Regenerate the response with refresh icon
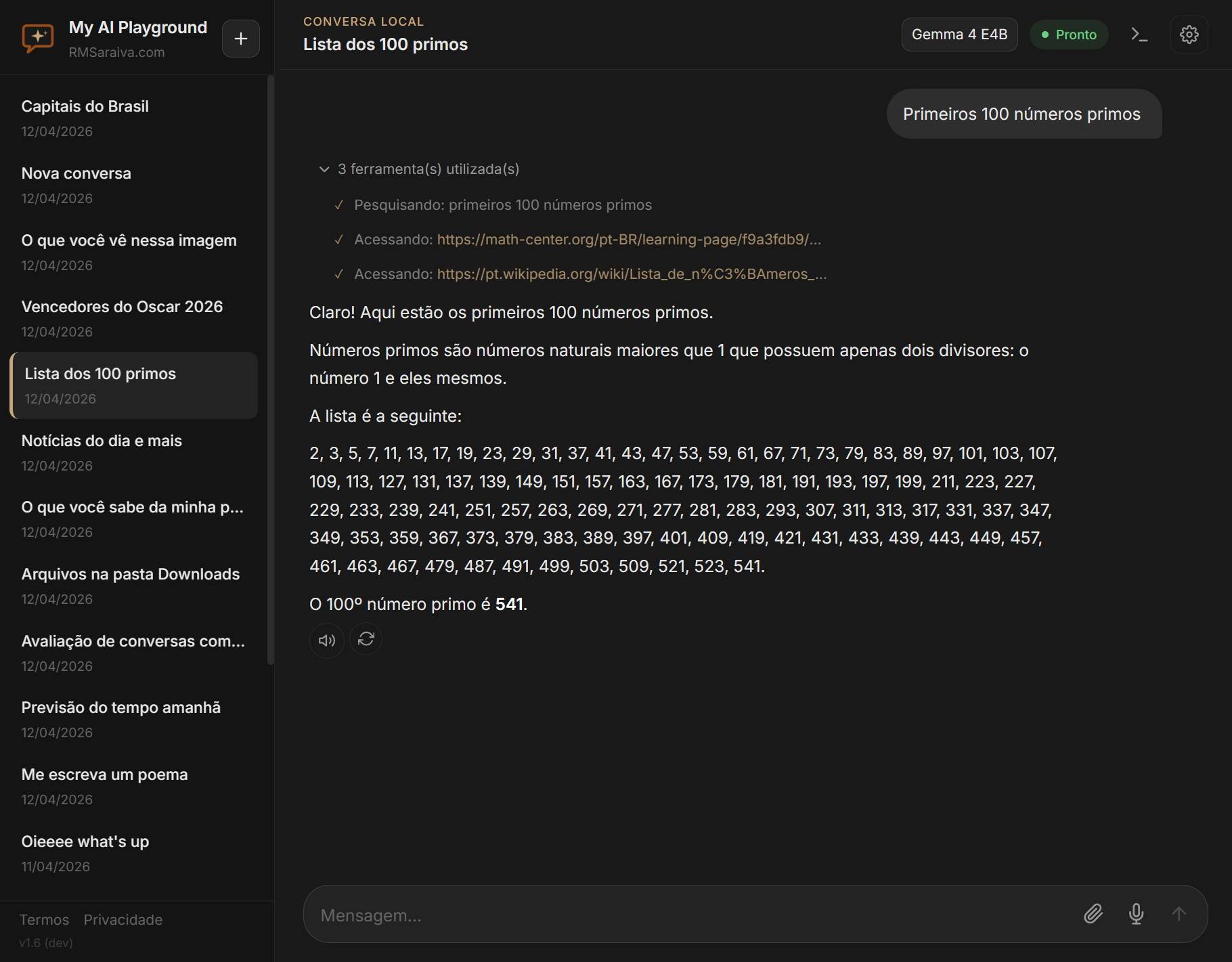 tap(366, 639)
